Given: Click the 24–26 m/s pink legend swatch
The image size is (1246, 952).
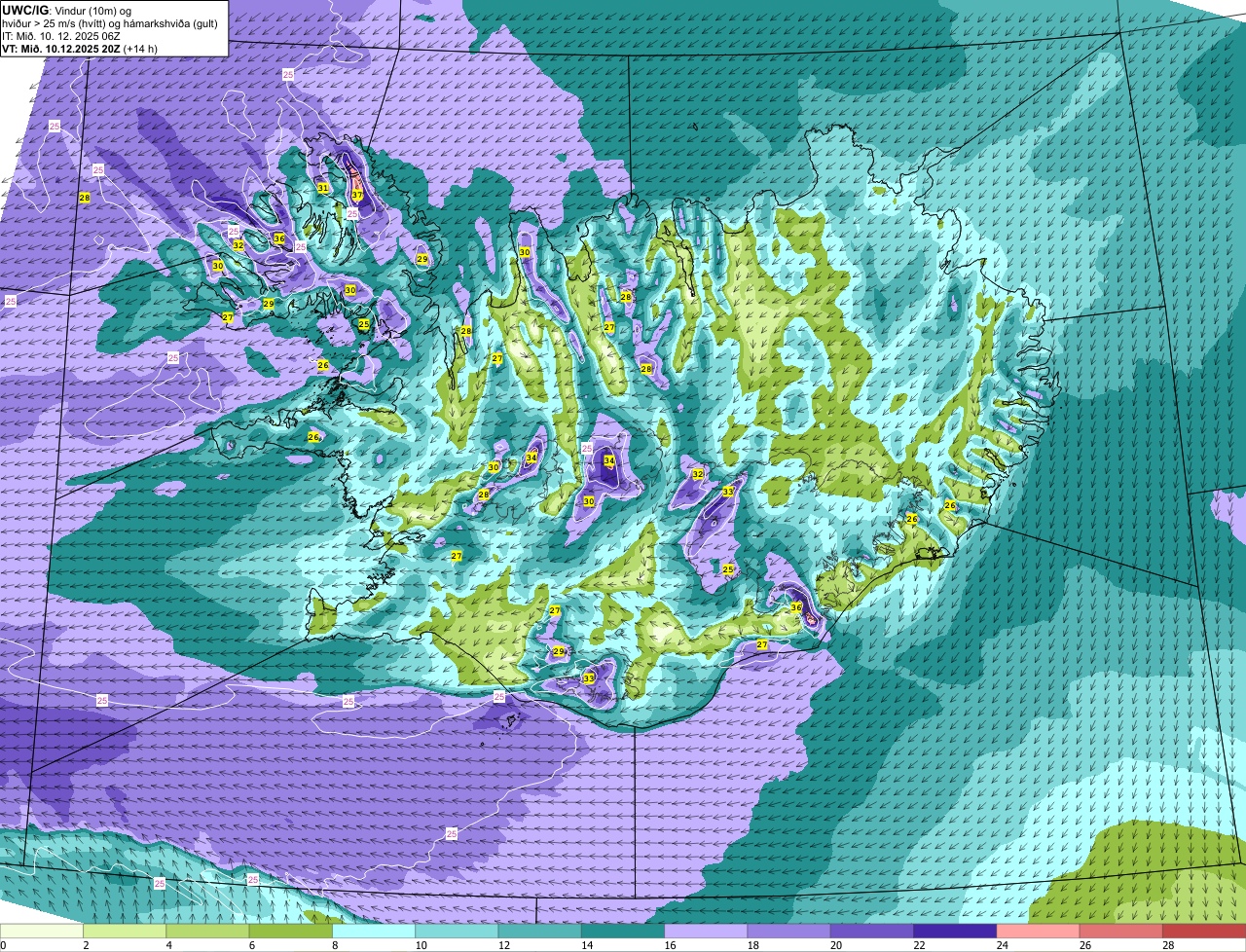Looking at the screenshot, I should click(x=1039, y=932).
